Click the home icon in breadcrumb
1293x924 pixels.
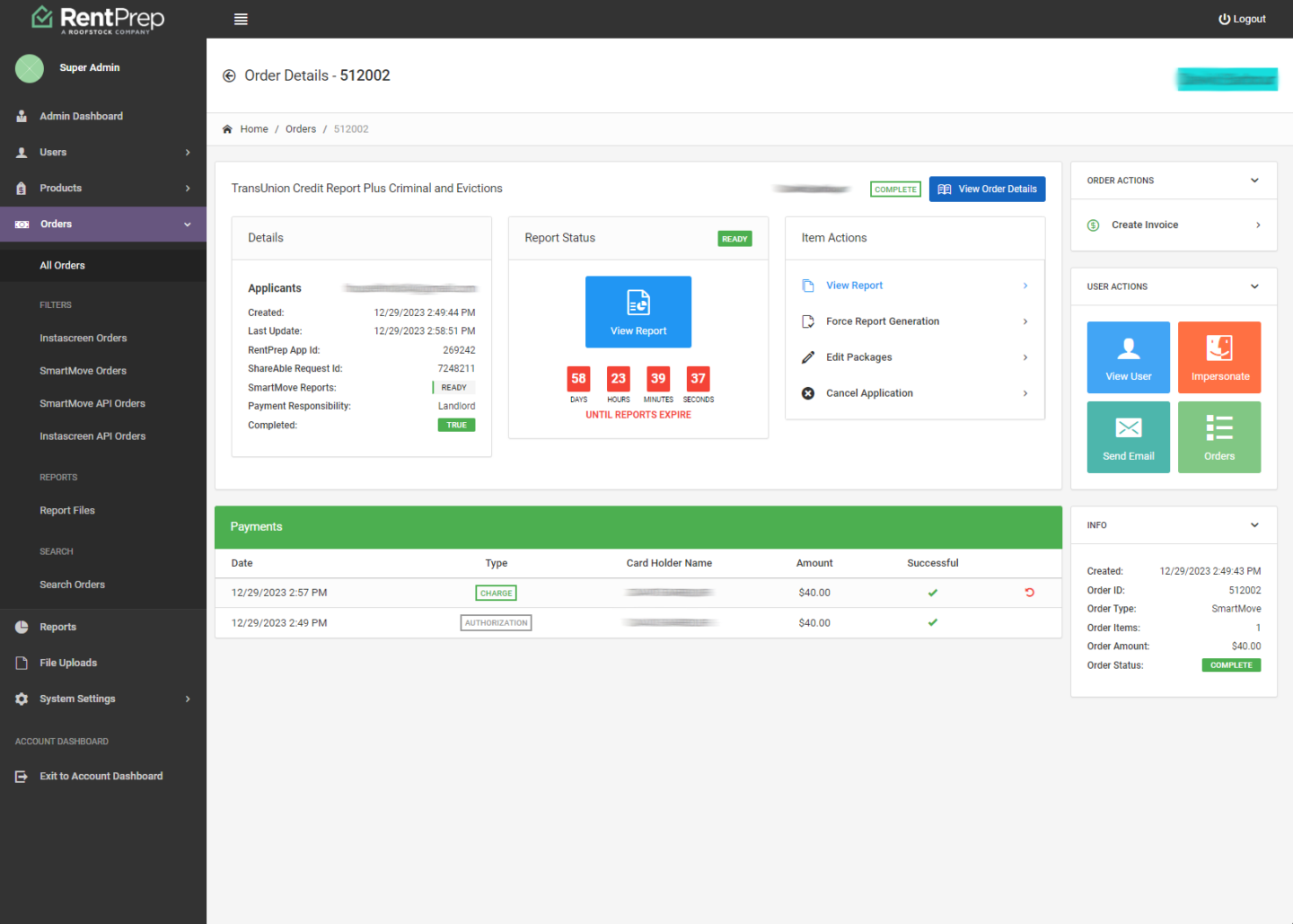click(227, 129)
